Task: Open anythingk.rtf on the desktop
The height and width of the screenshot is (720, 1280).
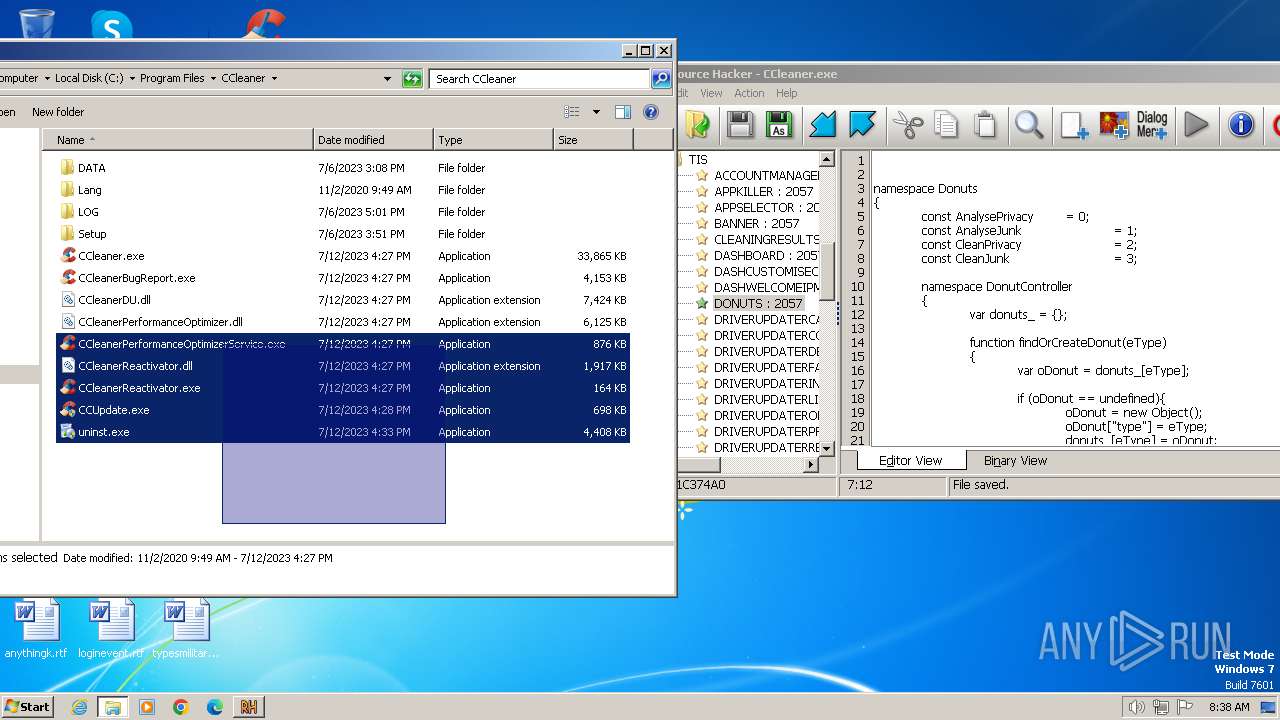Action: point(38,630)
